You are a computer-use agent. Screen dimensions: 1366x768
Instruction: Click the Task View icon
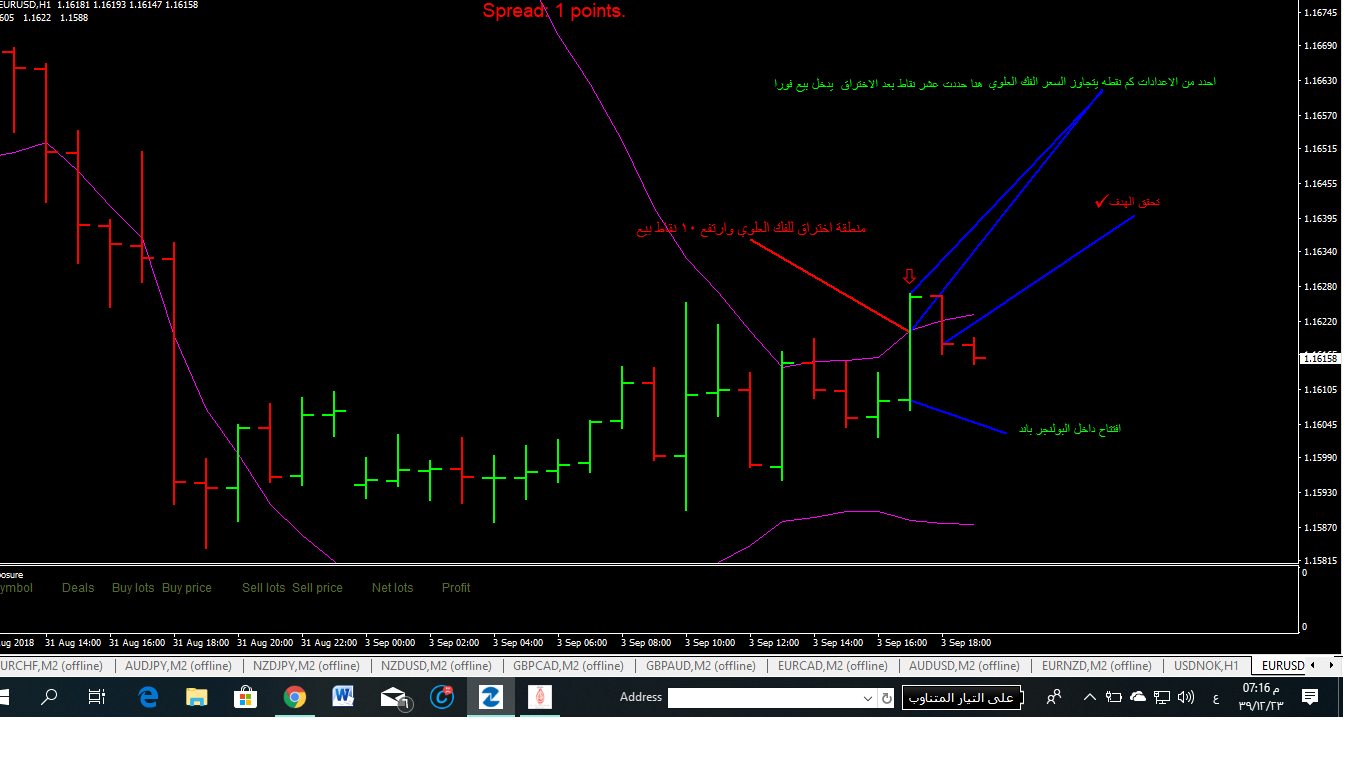(x=96, y=697)
